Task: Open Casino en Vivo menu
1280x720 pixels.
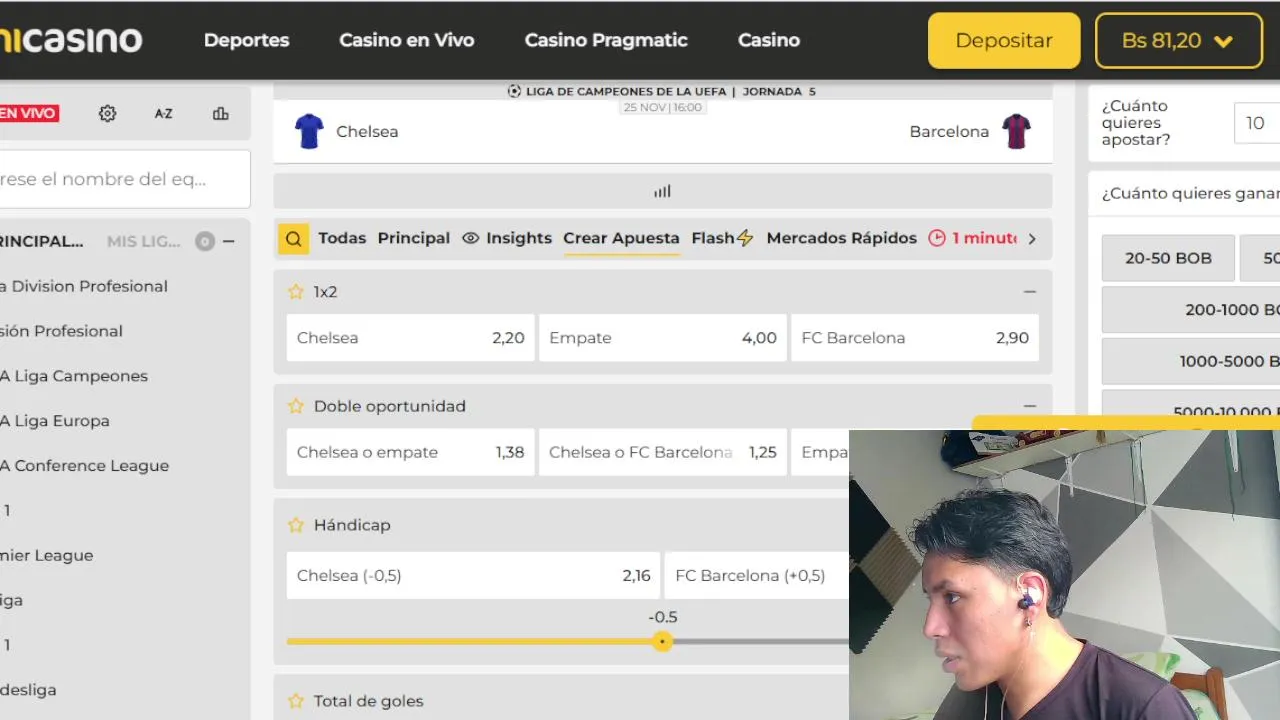Action: (406, 41)
